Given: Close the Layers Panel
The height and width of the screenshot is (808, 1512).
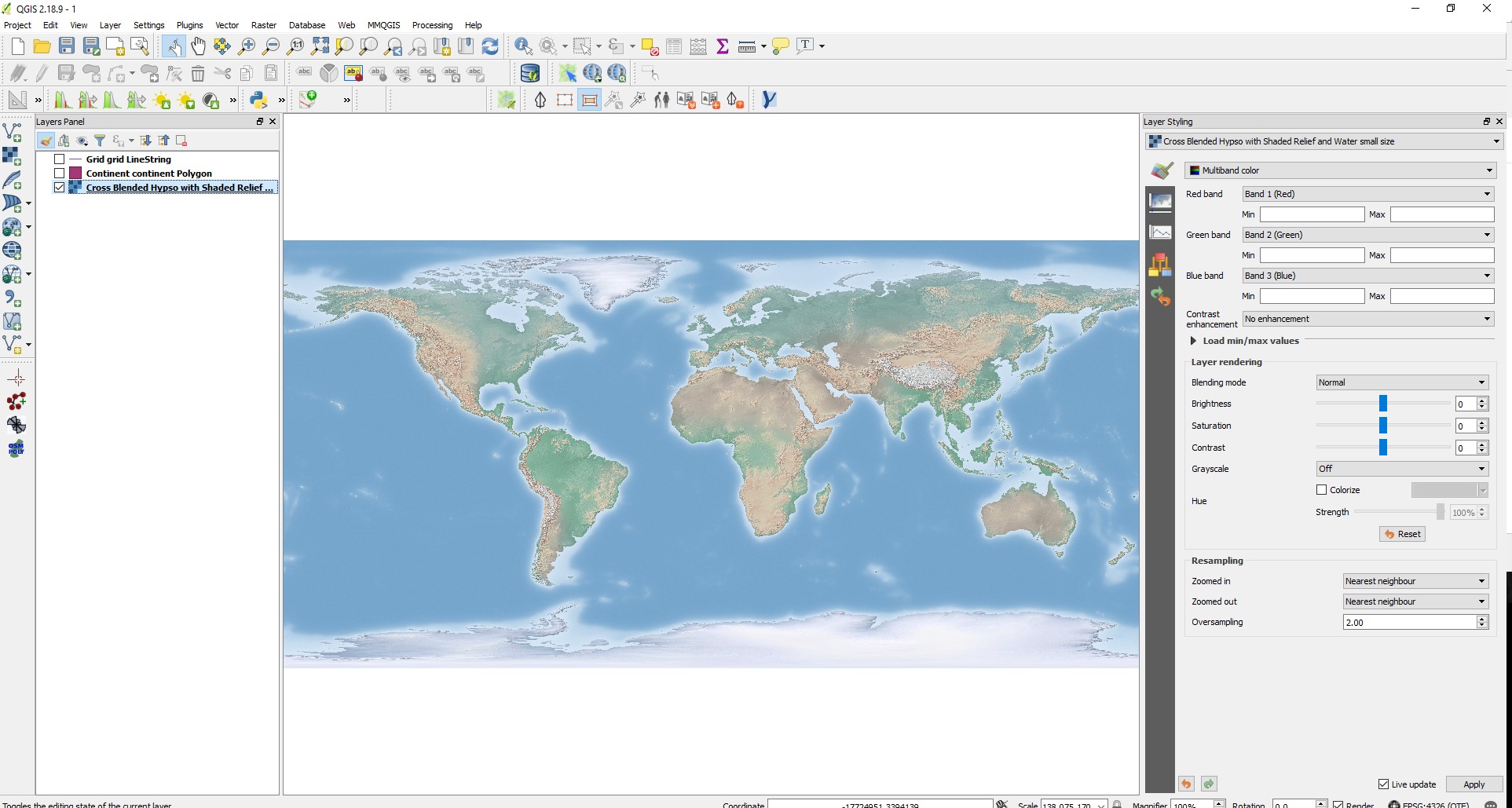Looking at the screenshot, I should coord(273,122).
